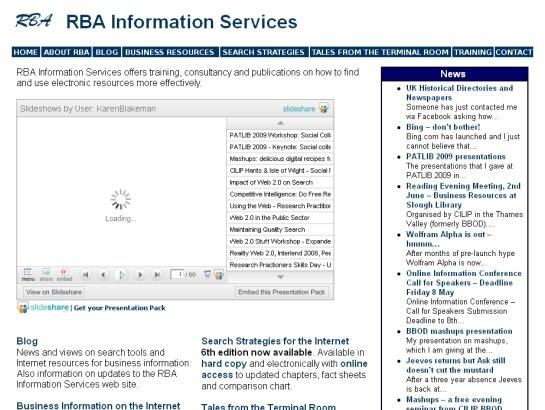Click Slideshows by User: KarenBlakeman header
Image resolution: width=545 pixels, height=410 pixels.
88,109
